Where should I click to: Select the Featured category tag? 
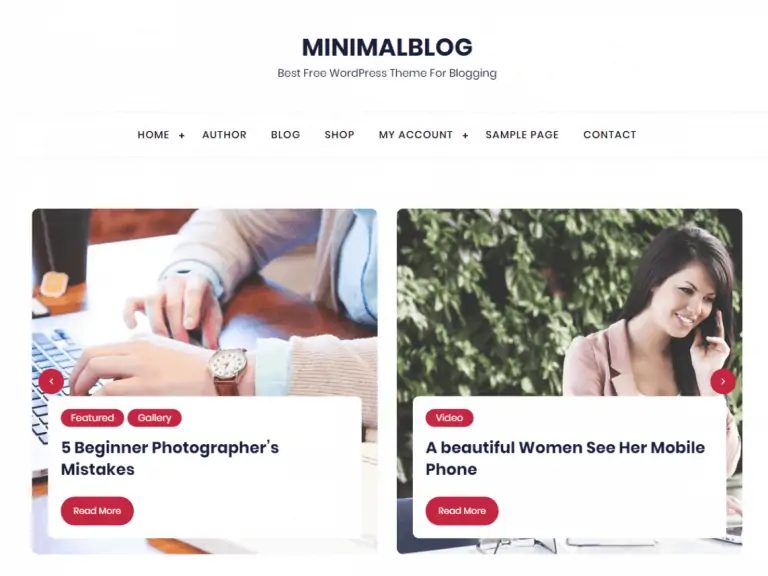point(92,418)
